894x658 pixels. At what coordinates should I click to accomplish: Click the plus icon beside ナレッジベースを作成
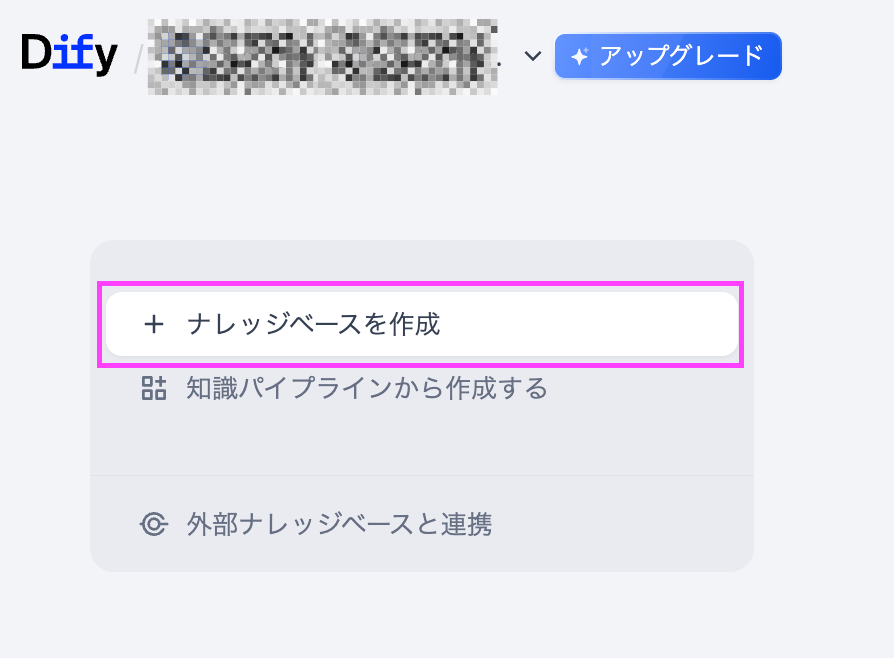pyautogui.click(x=153, y=325)
